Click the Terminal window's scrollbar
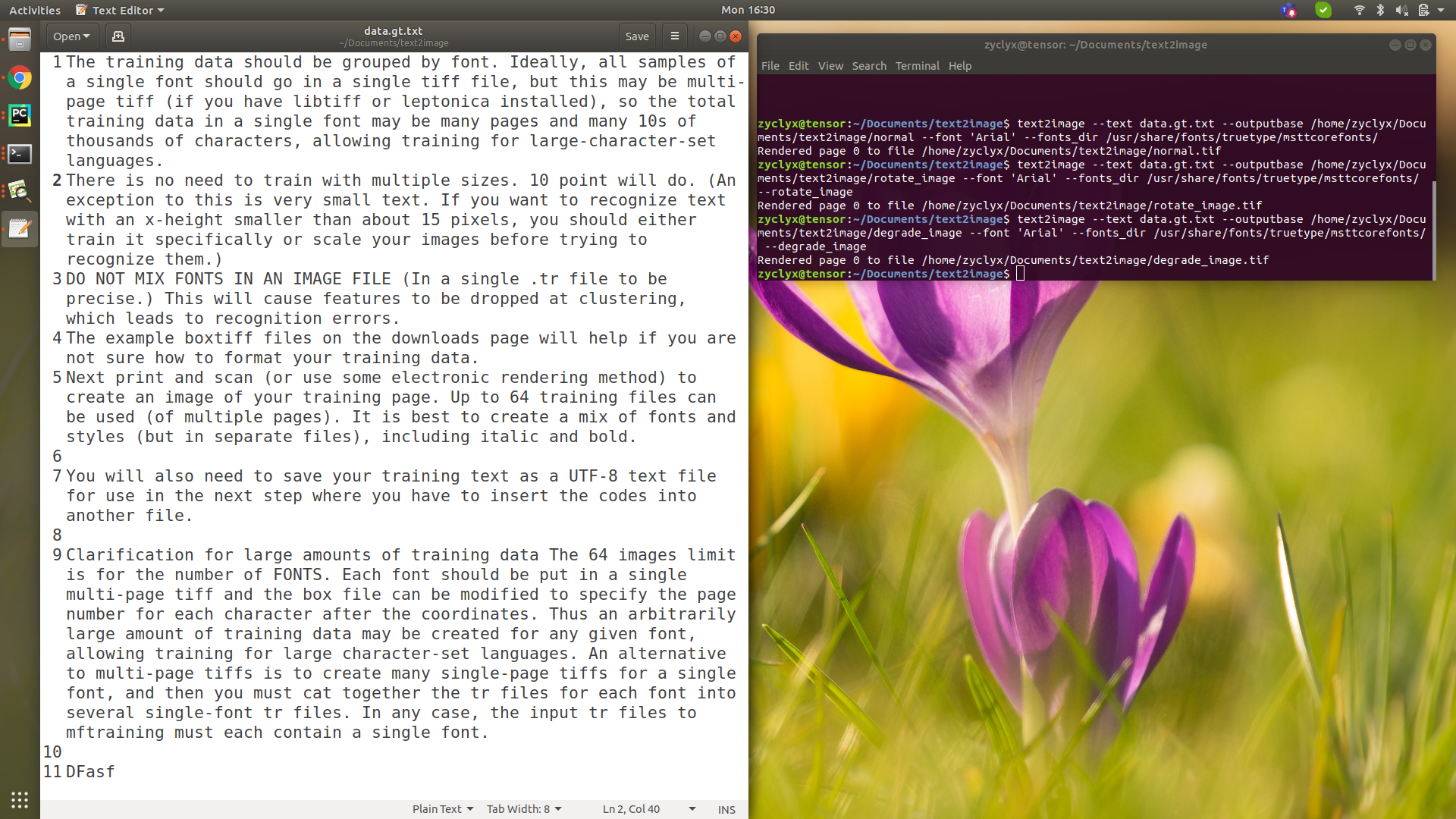This screenshot has height=819, width=1456. 1435,227
